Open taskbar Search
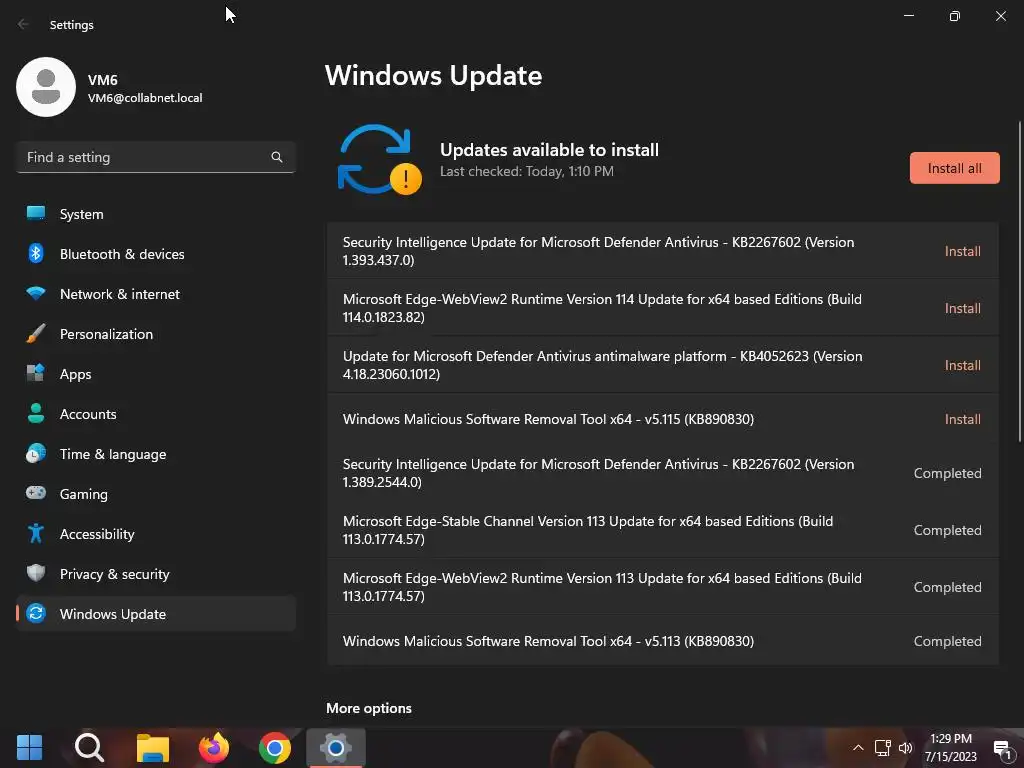1024x768 pixels. [89, 748]
